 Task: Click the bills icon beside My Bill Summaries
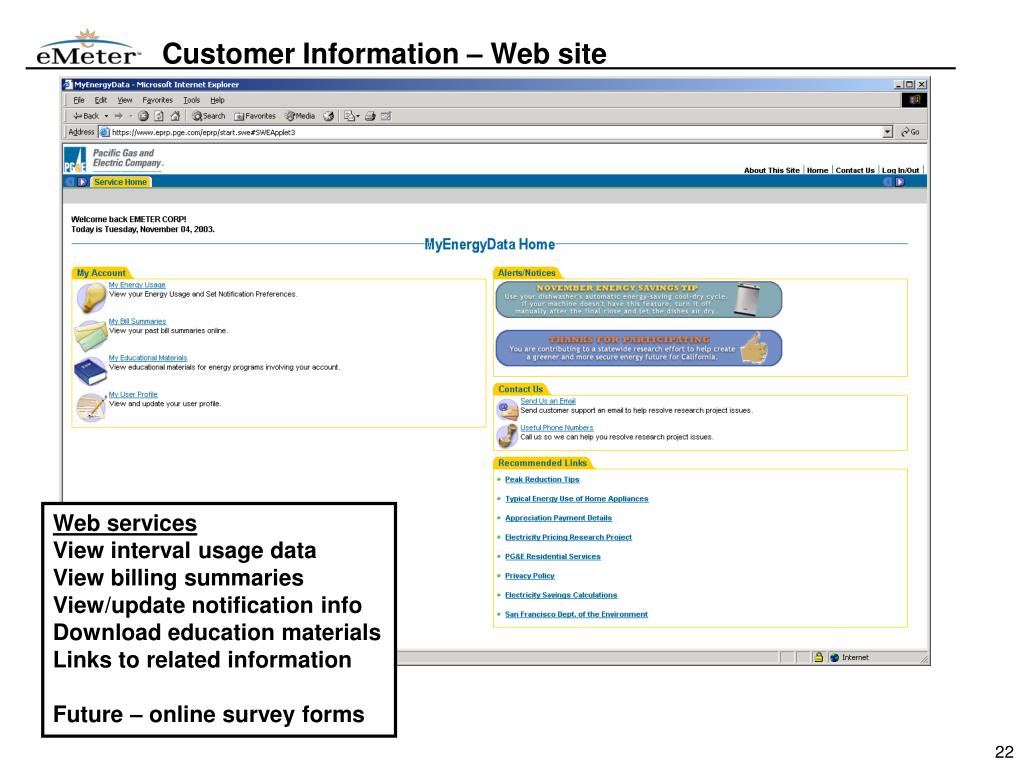pos(91,335)
